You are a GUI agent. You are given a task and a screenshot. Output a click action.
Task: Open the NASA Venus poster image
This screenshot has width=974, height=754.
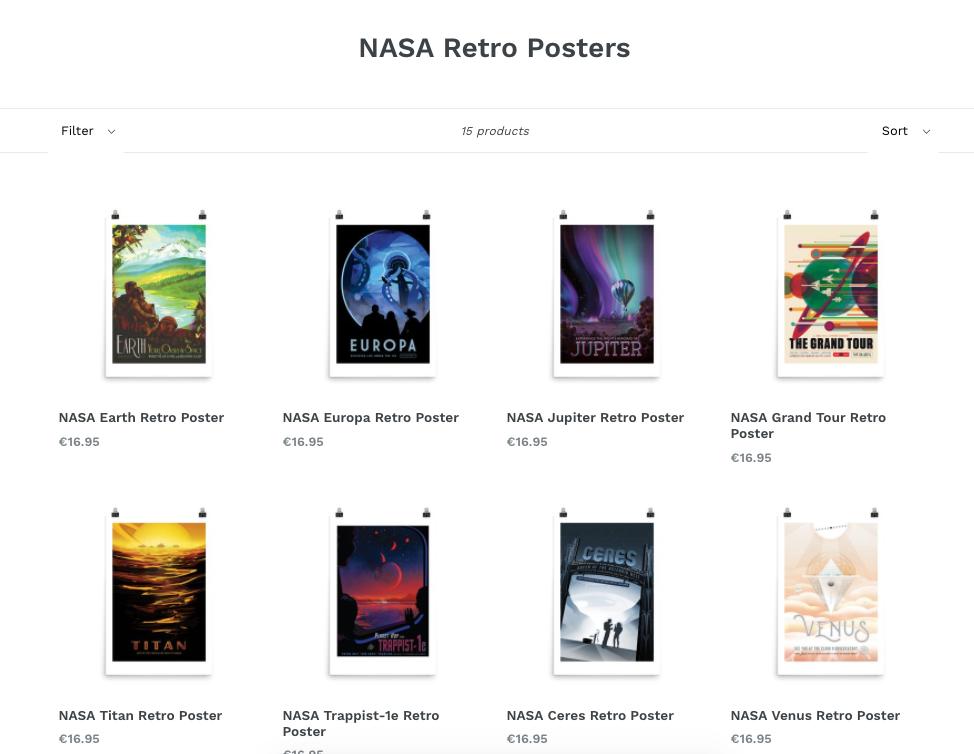coord(831,591)
